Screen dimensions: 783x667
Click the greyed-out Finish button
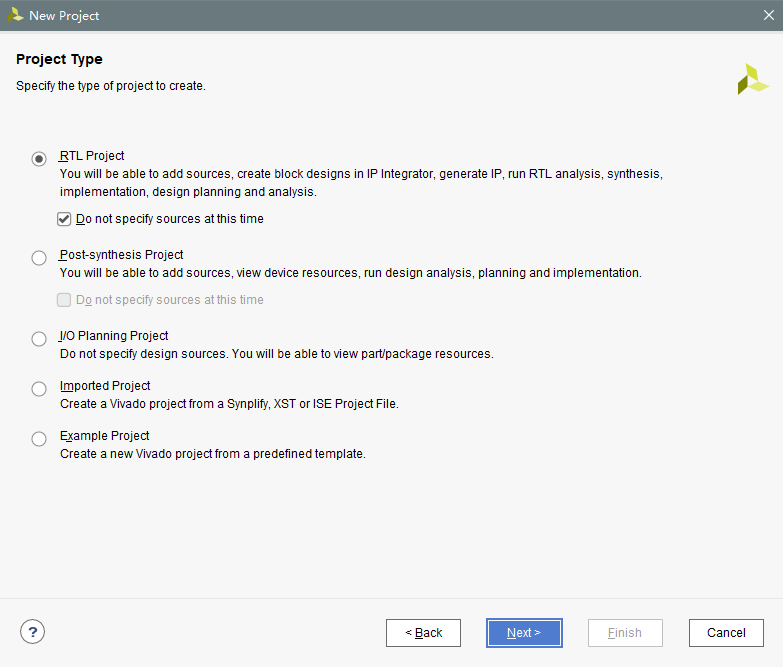pos(625,633)
